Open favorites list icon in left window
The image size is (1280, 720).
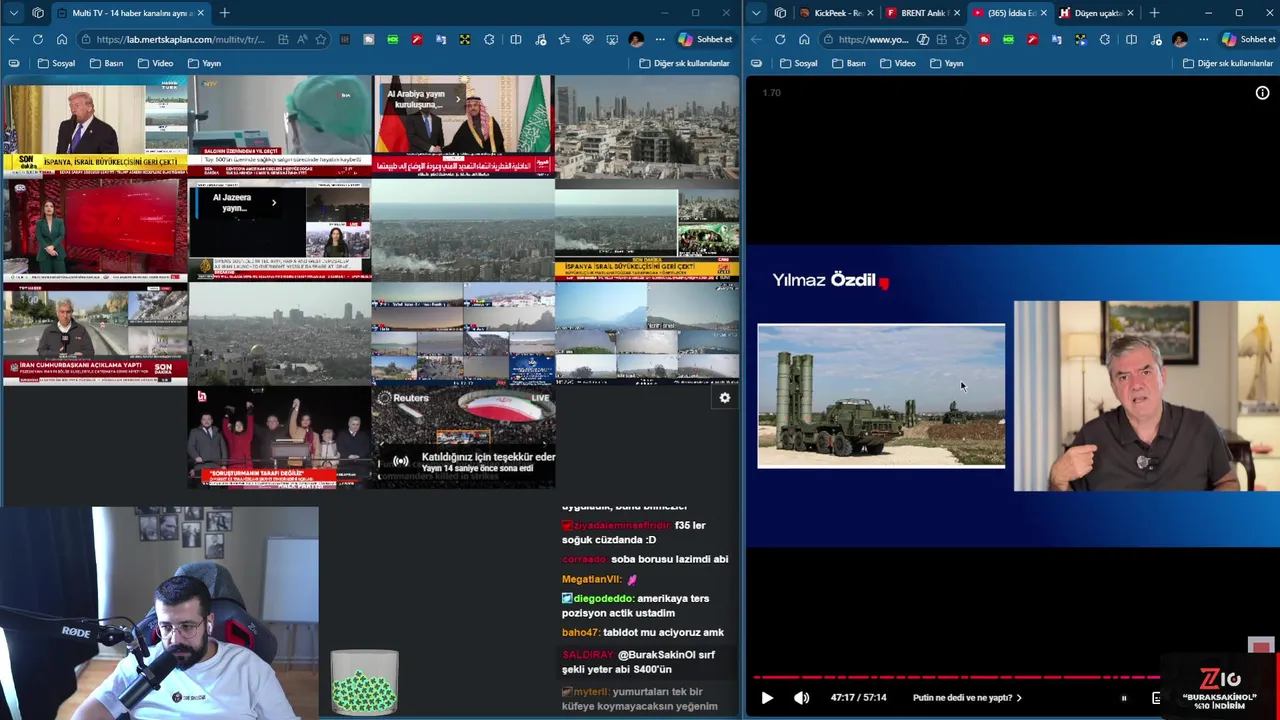click(x=564, y=39)
